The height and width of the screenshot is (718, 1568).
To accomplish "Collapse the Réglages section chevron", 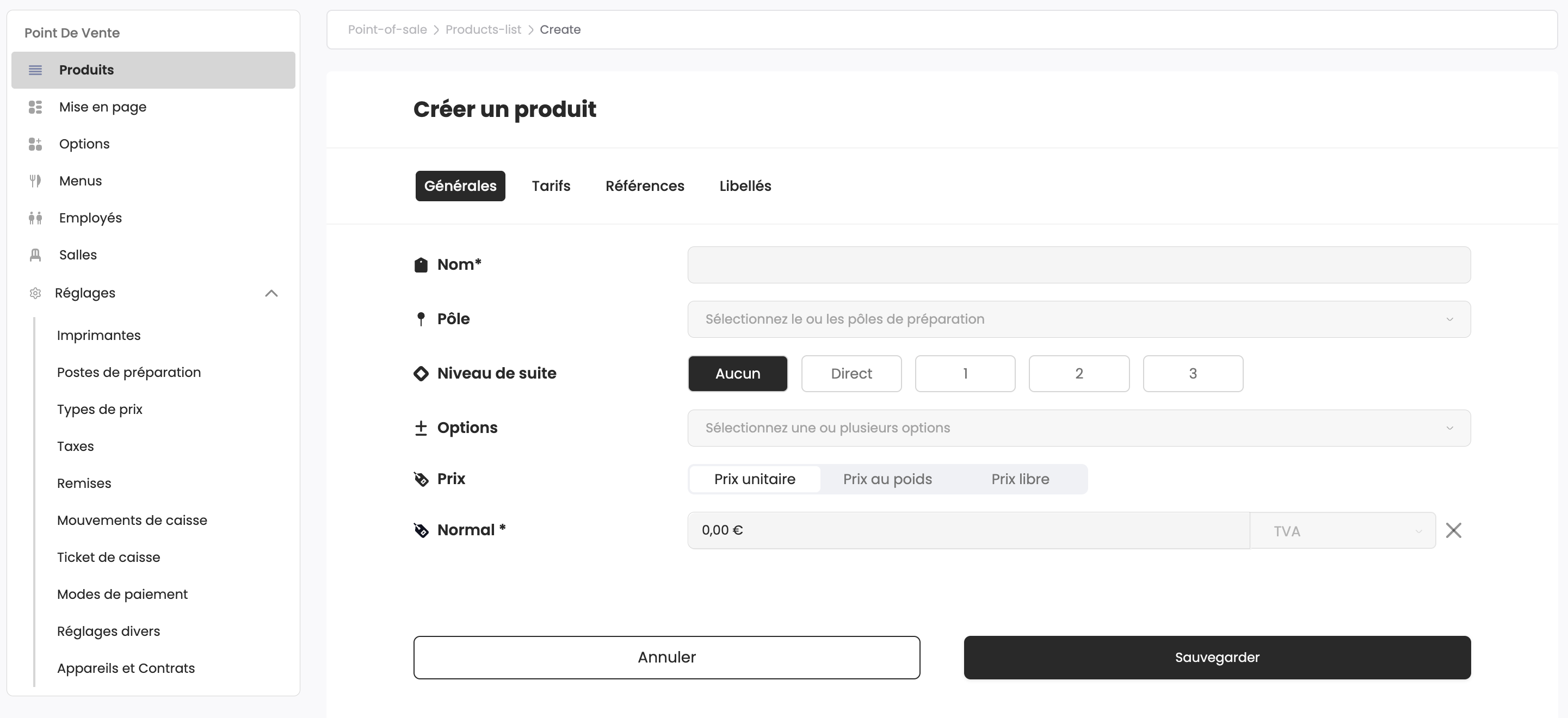I will [271, 293].
